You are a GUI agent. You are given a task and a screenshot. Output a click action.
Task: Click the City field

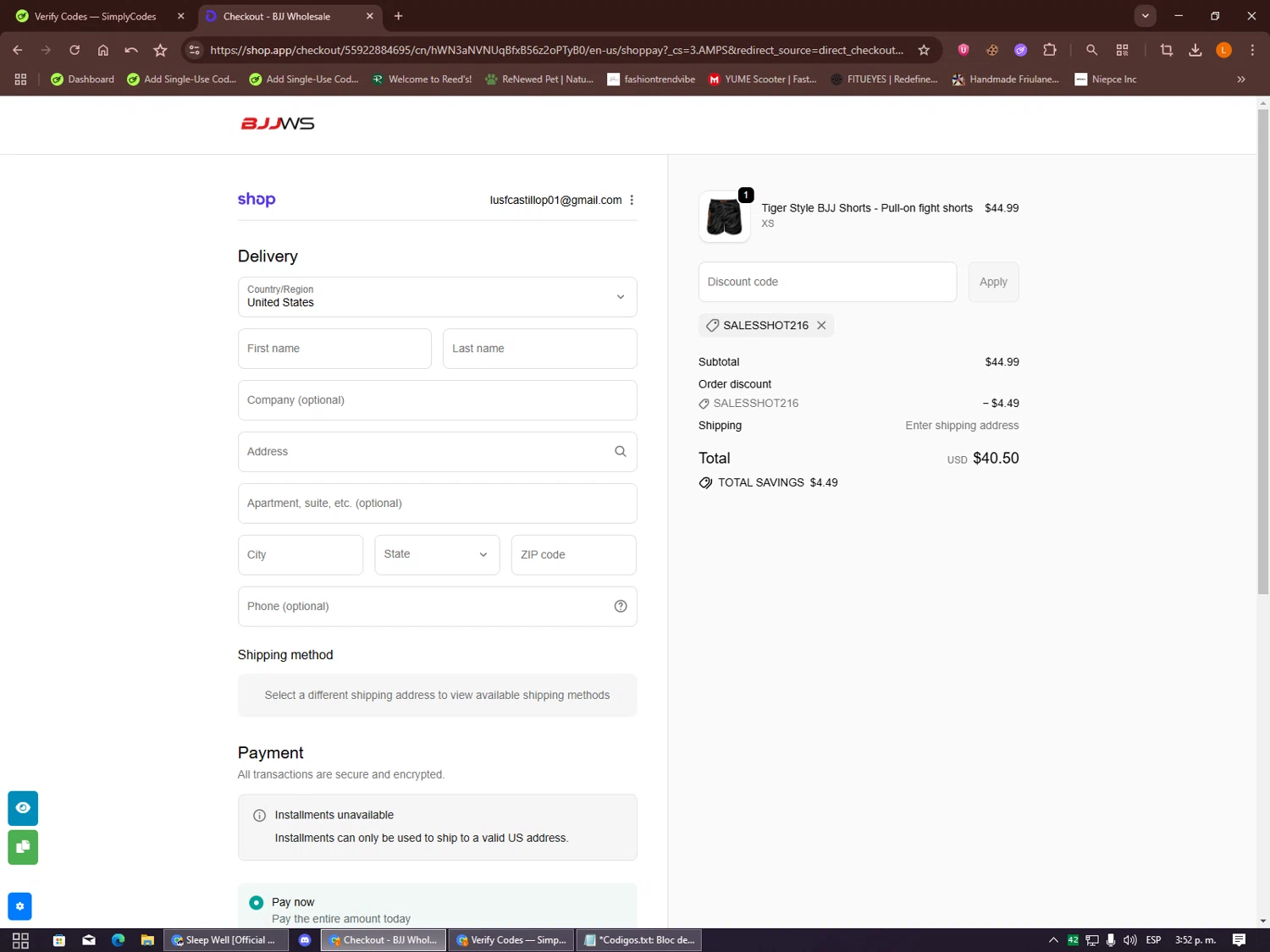point(301,555)
